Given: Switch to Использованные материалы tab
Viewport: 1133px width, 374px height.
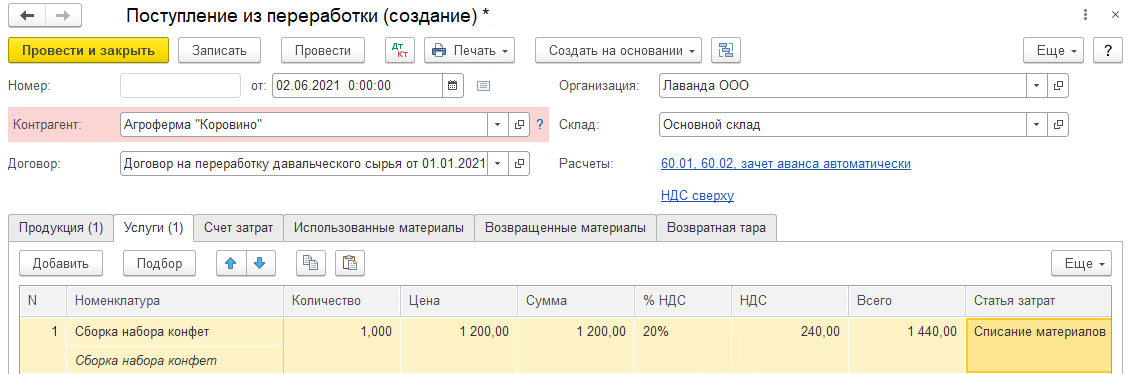Looking at the screenshot, I should [379, 227].
